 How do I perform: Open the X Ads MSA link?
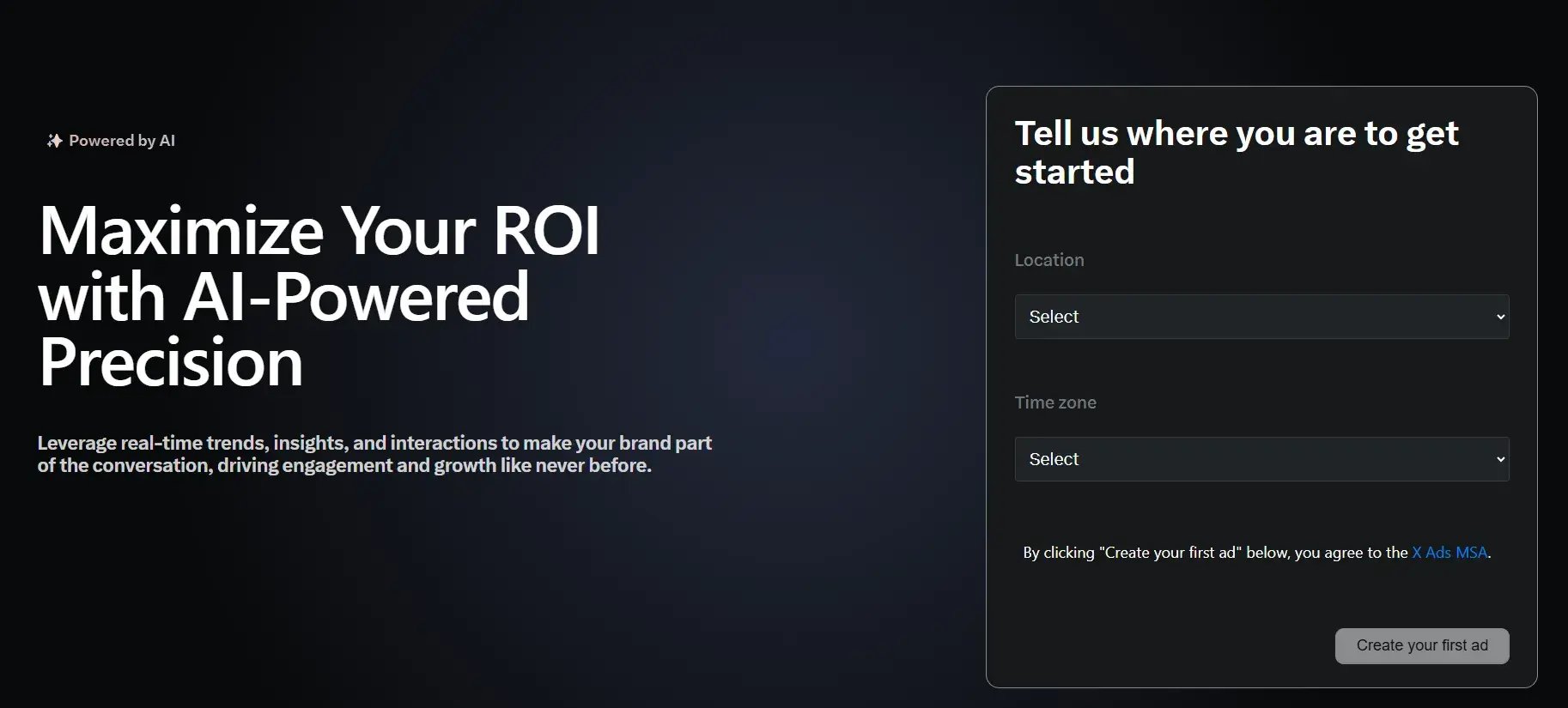coord(1449,553)
